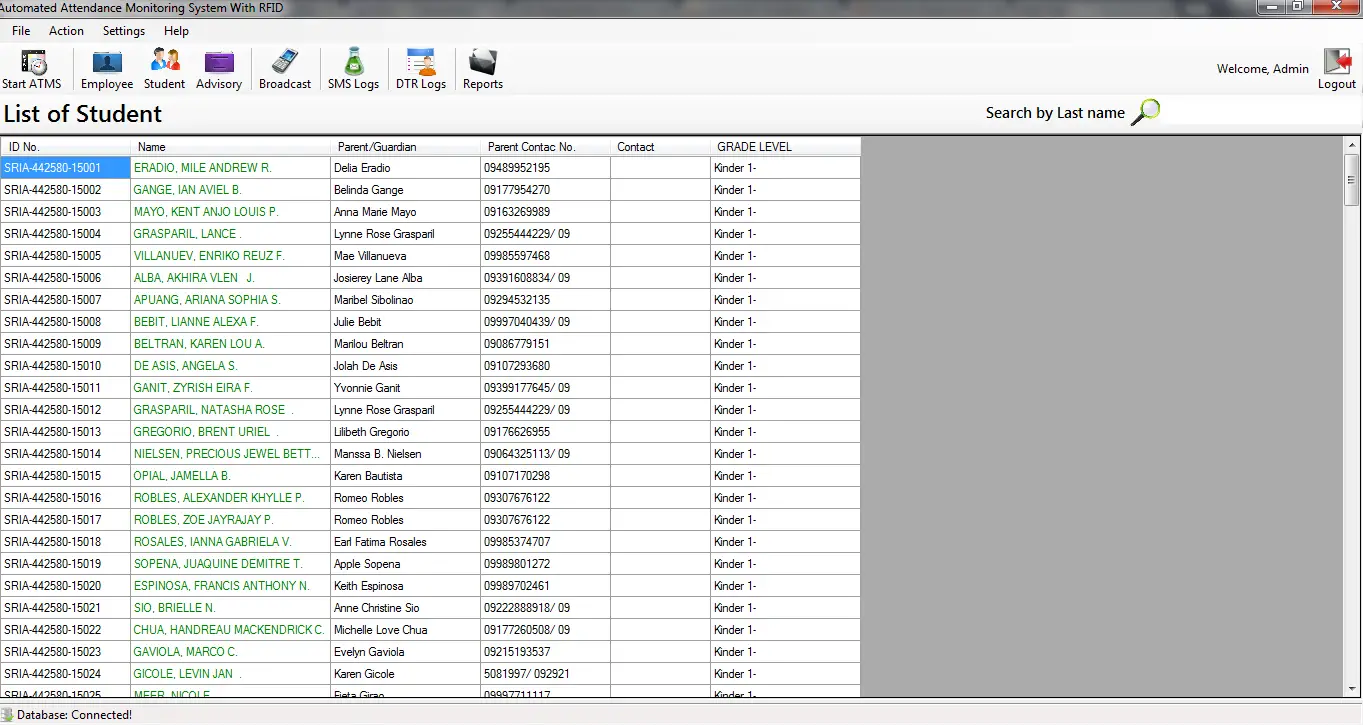Open the Settings menu
The width and height of the screenshot is (1363, 725).
click(123, 31)
